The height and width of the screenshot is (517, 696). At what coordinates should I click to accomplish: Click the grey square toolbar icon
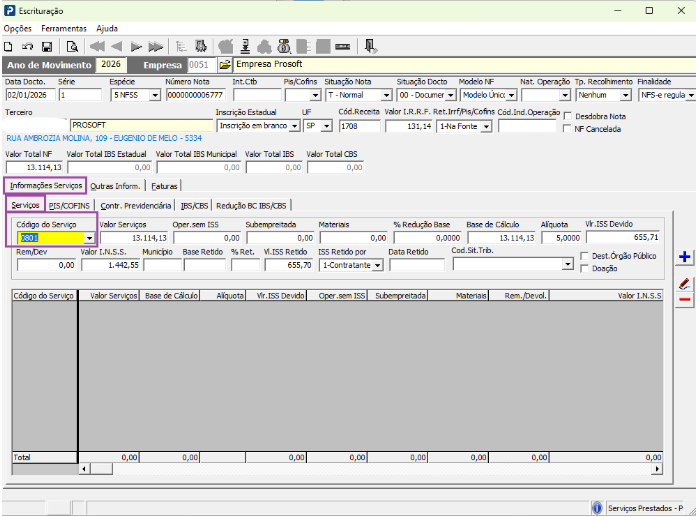tap(323, 46)
